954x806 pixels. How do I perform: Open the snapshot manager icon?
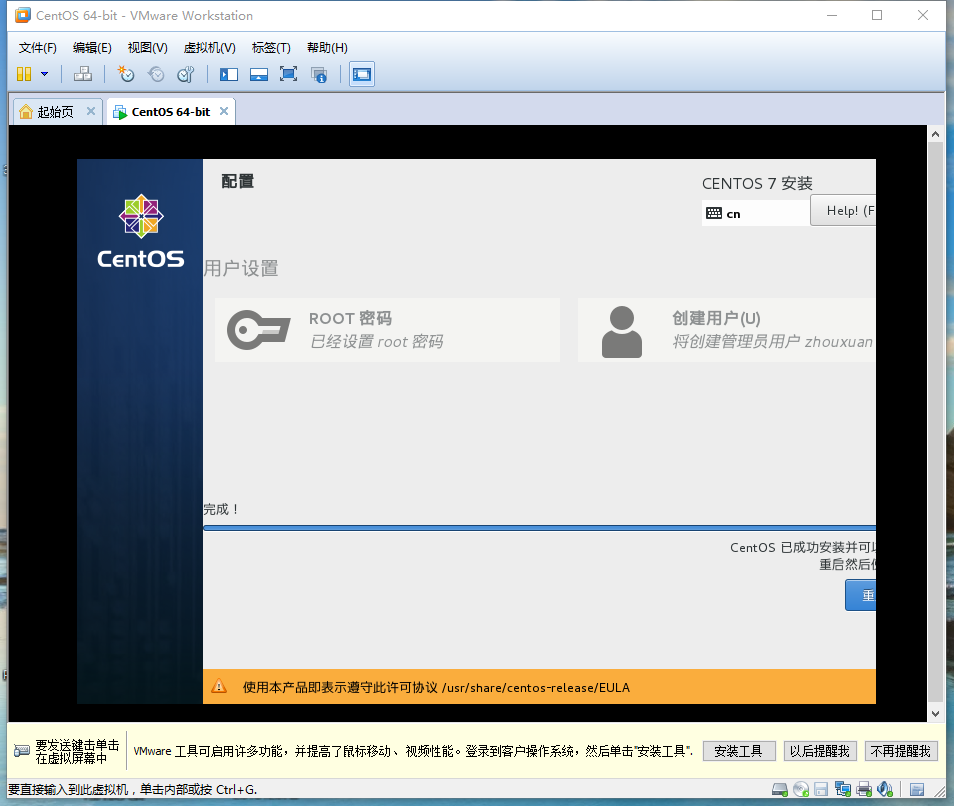186,74
